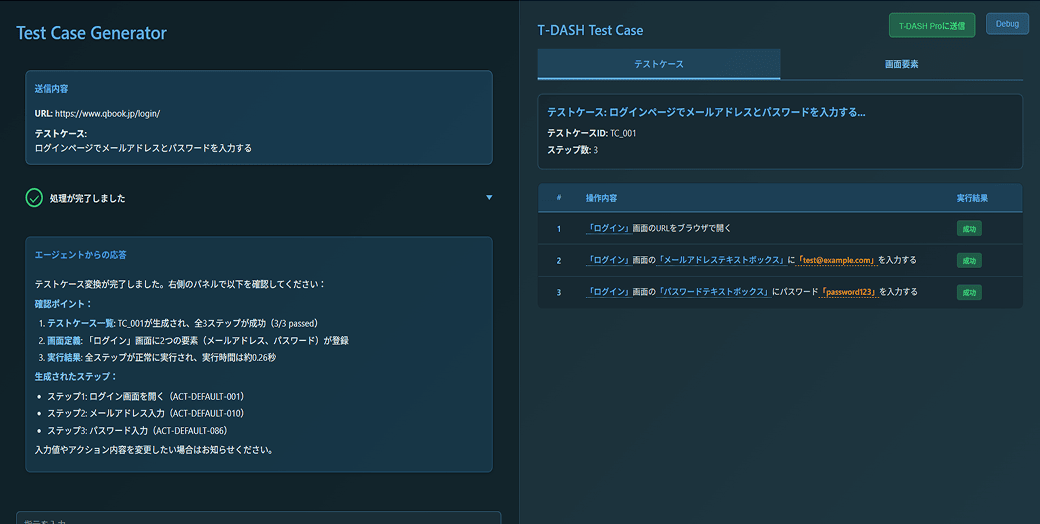Click the「ログイン」link in step 2
The image size is (1040, 524).
pos(609,260)
